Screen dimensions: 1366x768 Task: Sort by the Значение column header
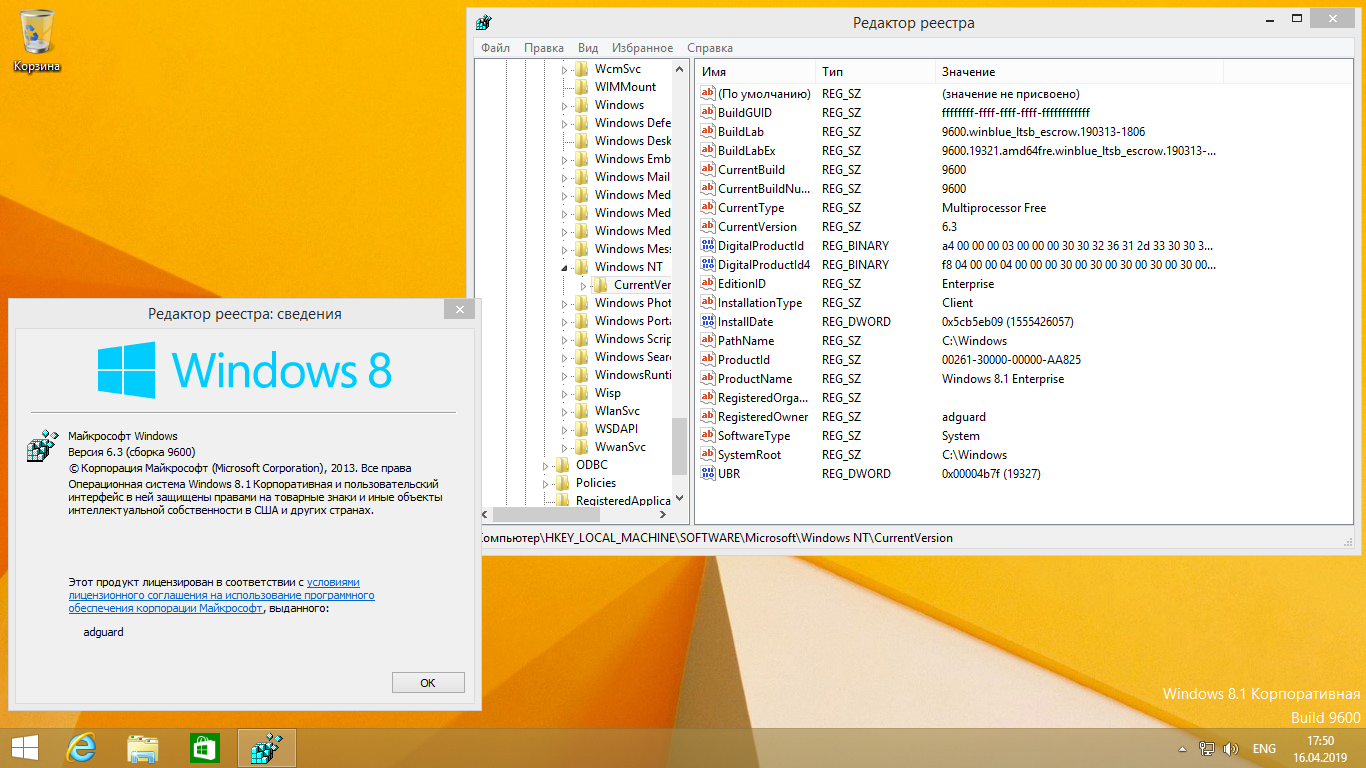[1079, 72]
